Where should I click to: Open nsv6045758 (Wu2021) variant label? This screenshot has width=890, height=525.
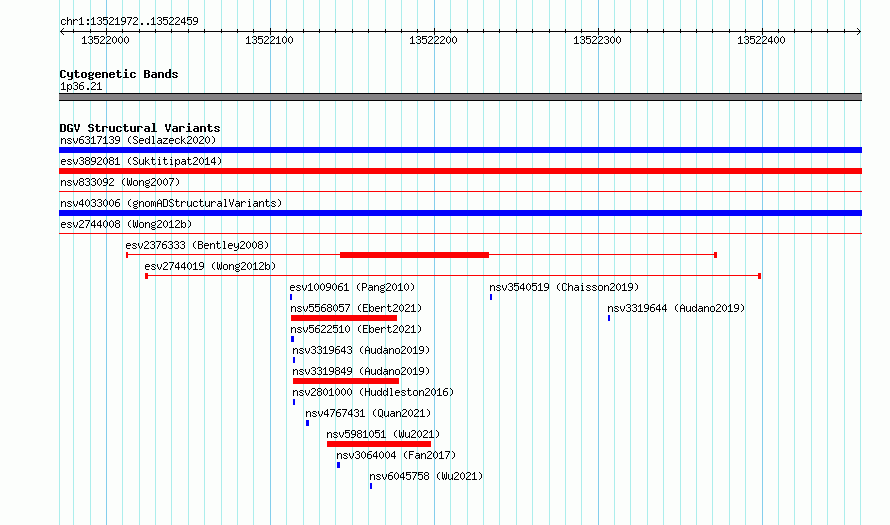coord(426,476)
